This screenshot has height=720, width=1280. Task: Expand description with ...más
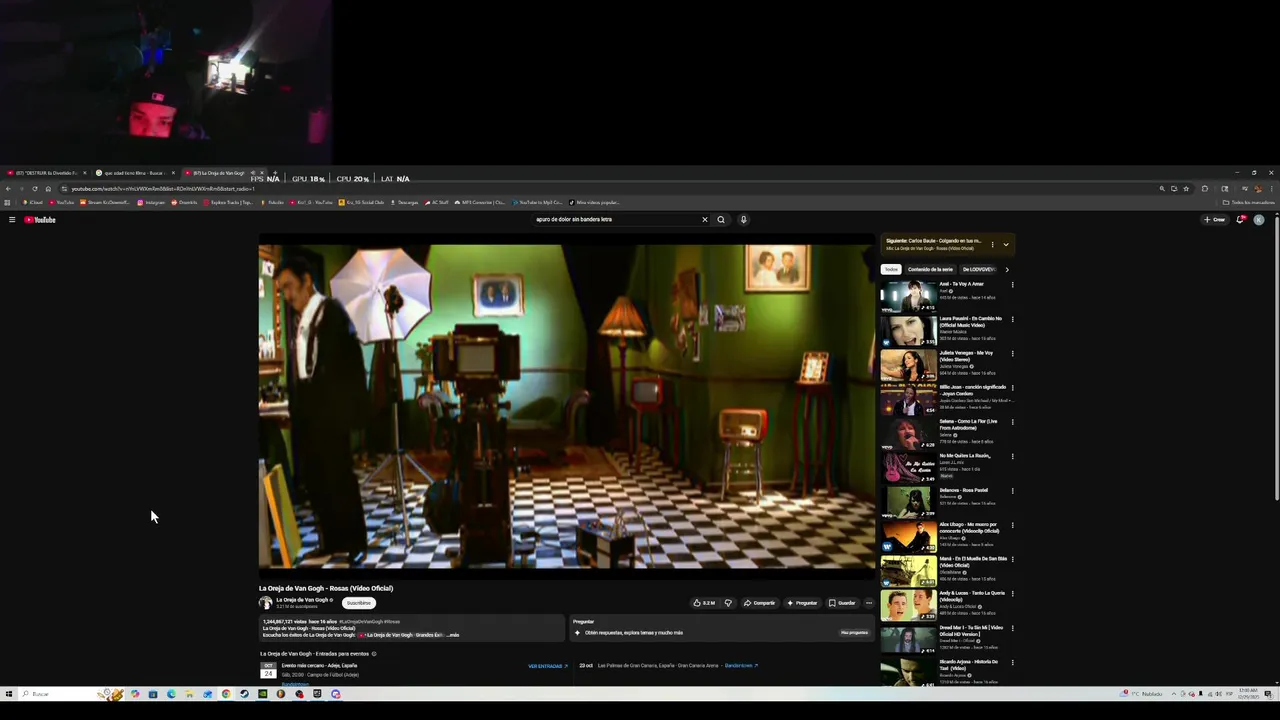(x=453, y=635)
